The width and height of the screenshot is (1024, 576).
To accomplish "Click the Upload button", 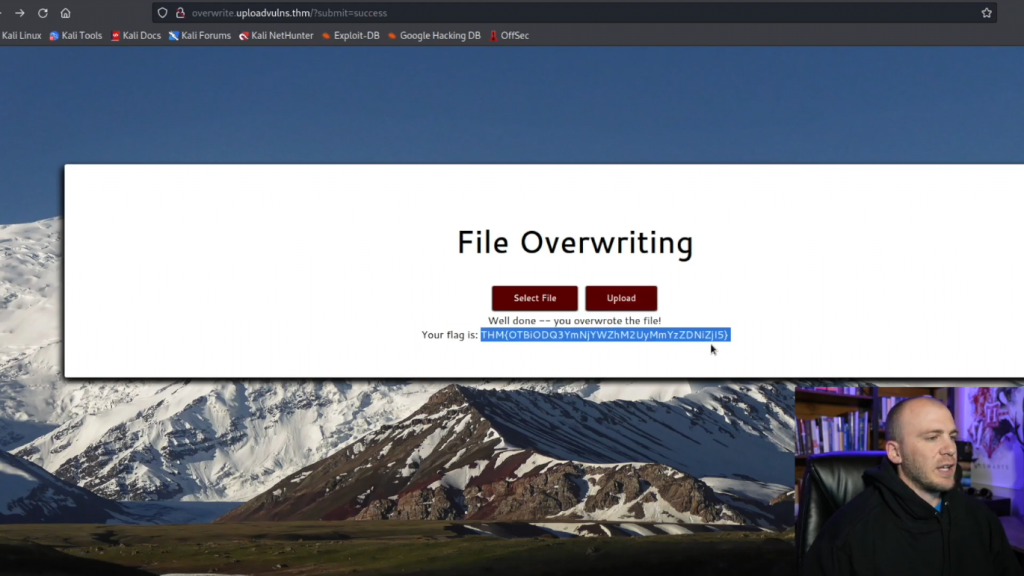I will coord(621,298).
